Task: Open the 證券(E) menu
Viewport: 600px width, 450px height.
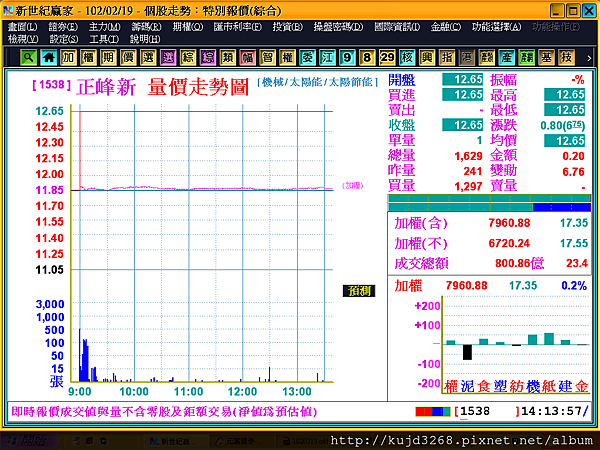Action: 63,27
